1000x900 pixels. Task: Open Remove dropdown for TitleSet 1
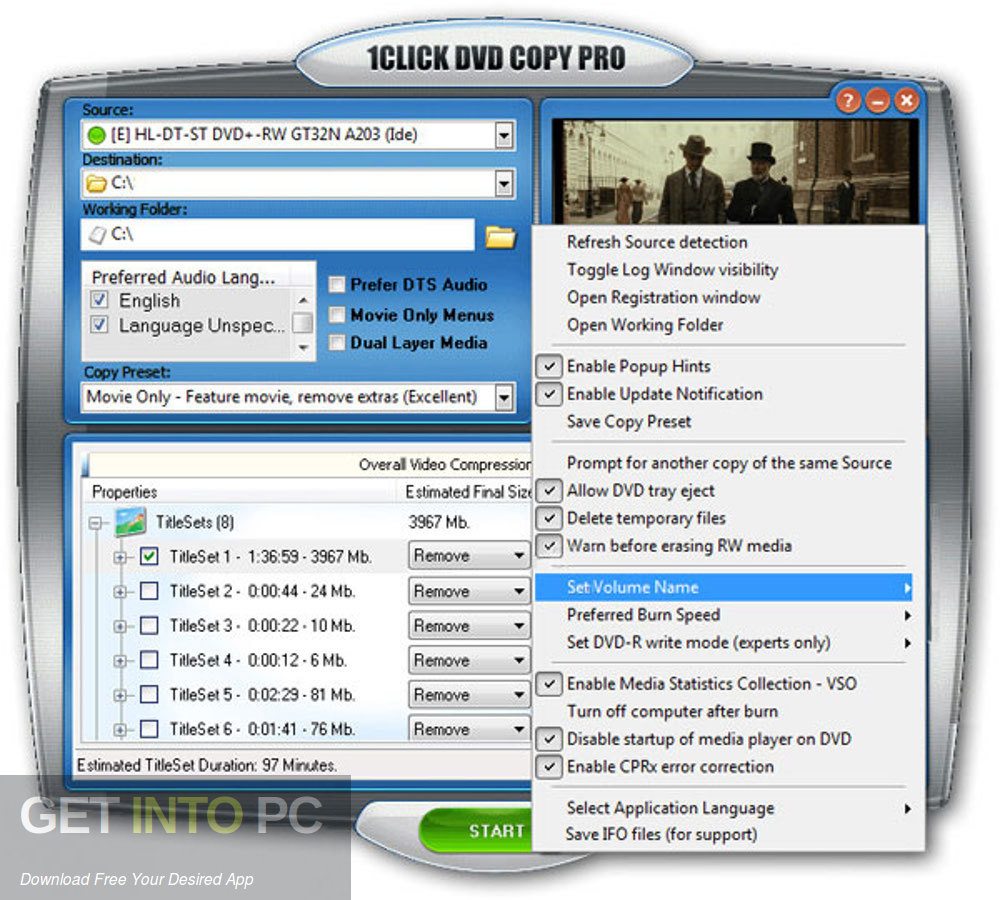tap(469, 556)
